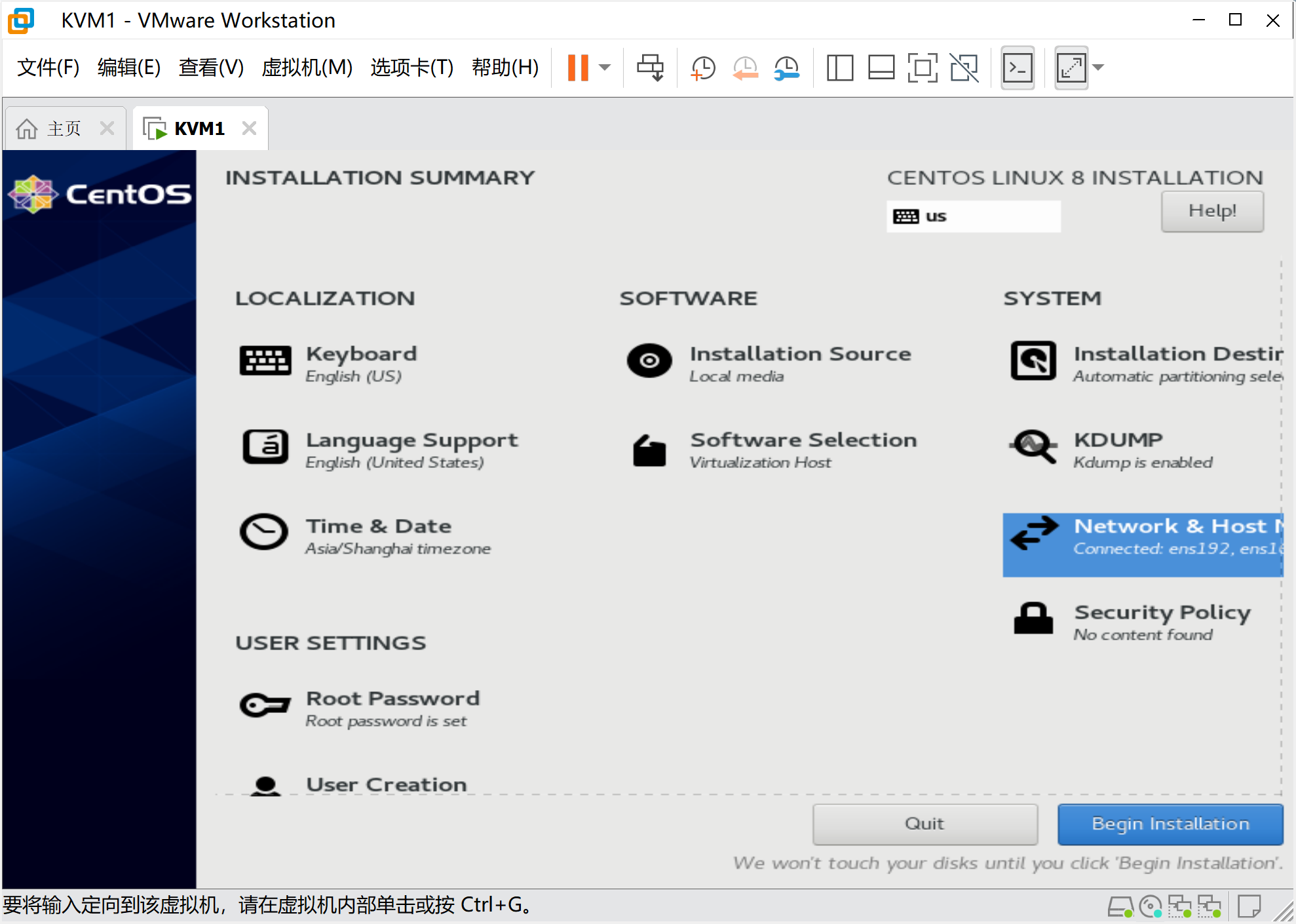Viewport: 1296px width, 924px height.
Task: Open Language Support icon
Action: [x=265, y=447]
